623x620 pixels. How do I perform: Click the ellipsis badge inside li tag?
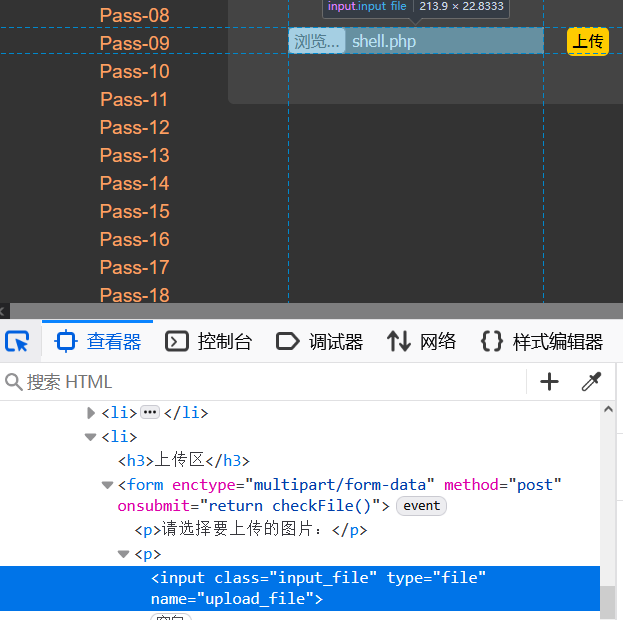(150, 412)
